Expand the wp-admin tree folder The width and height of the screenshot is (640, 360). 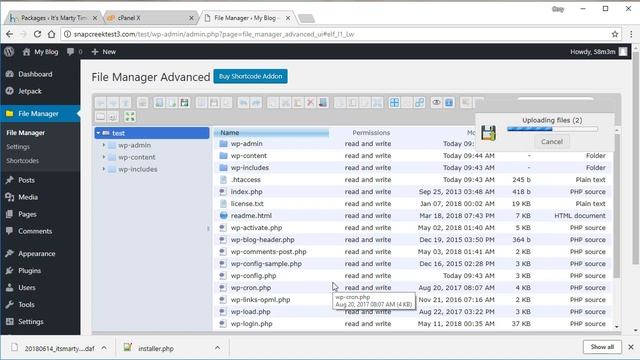tap(104, 145)
